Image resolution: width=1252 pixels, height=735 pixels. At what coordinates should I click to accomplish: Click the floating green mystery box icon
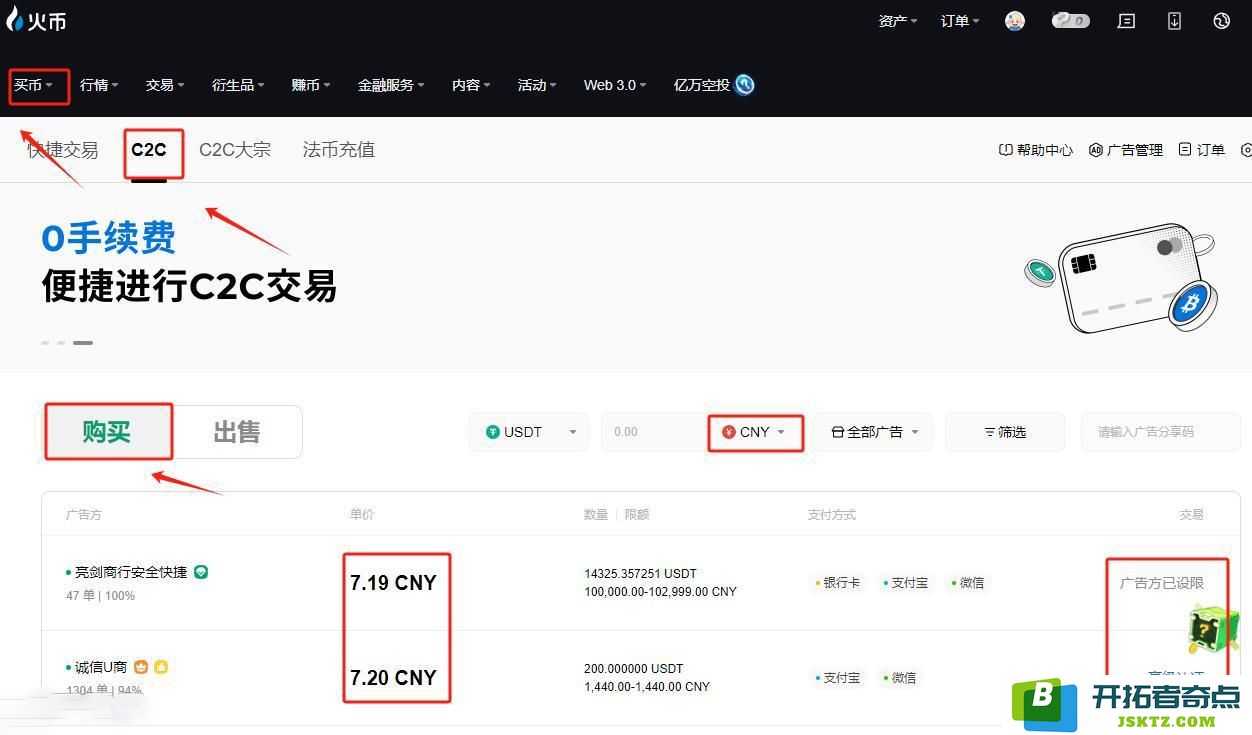click(x=1213, y=629)
